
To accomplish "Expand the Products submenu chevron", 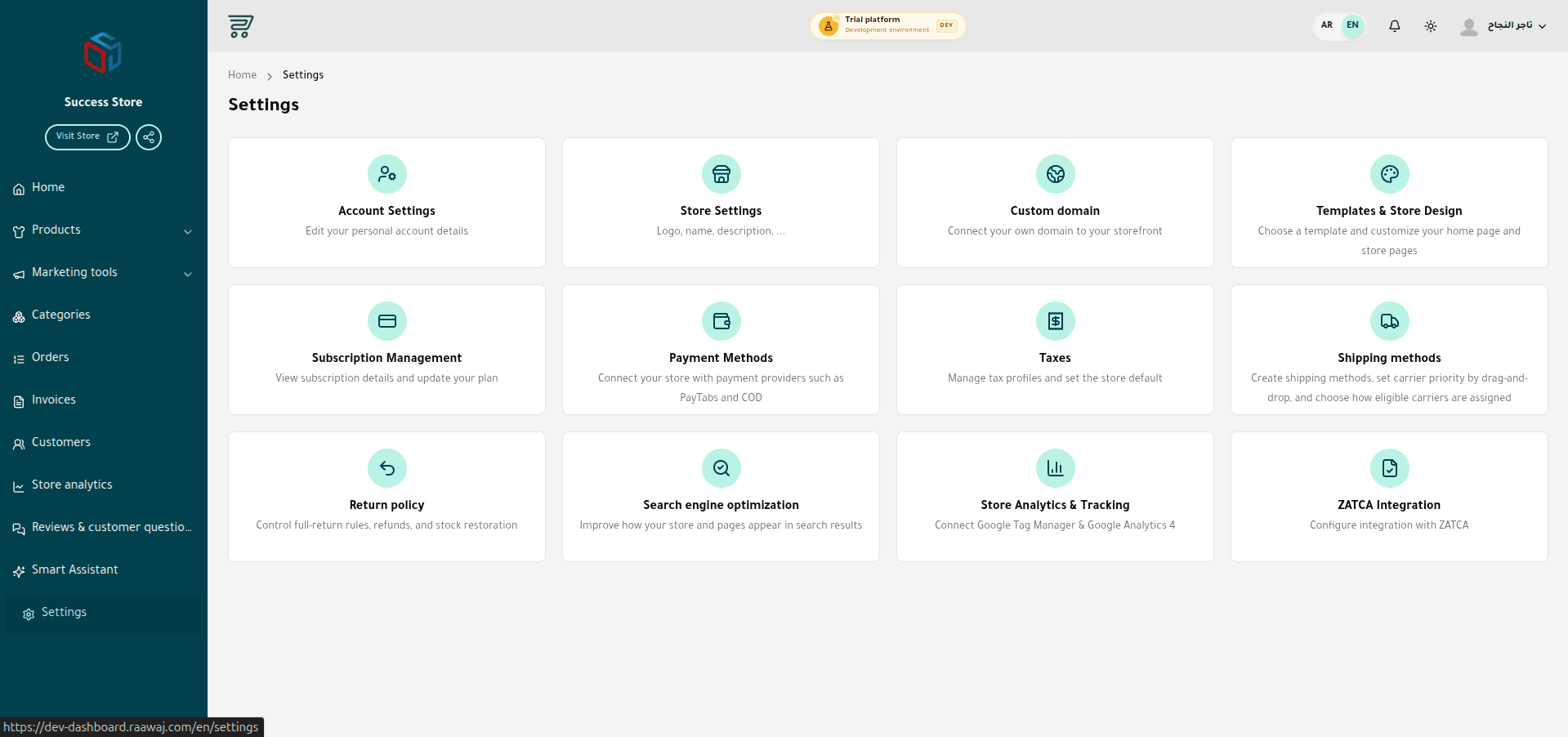I will click(188, 231).
